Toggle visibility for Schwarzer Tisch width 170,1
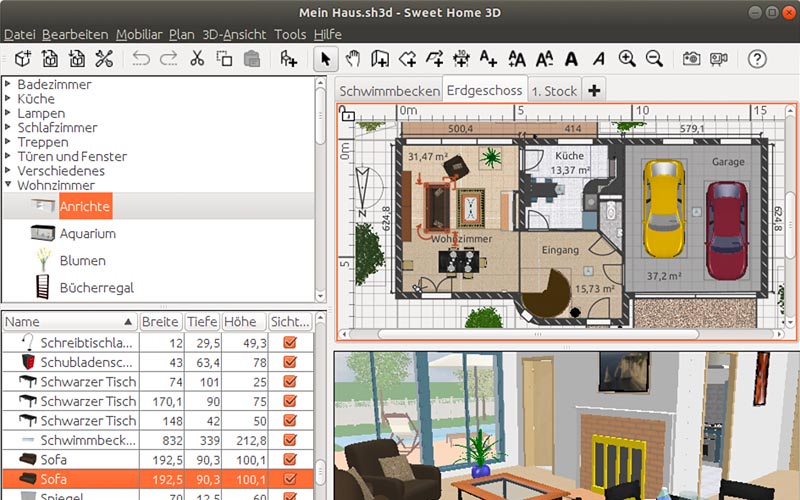This screenshot has width=800, height=500. coord(290,401)
